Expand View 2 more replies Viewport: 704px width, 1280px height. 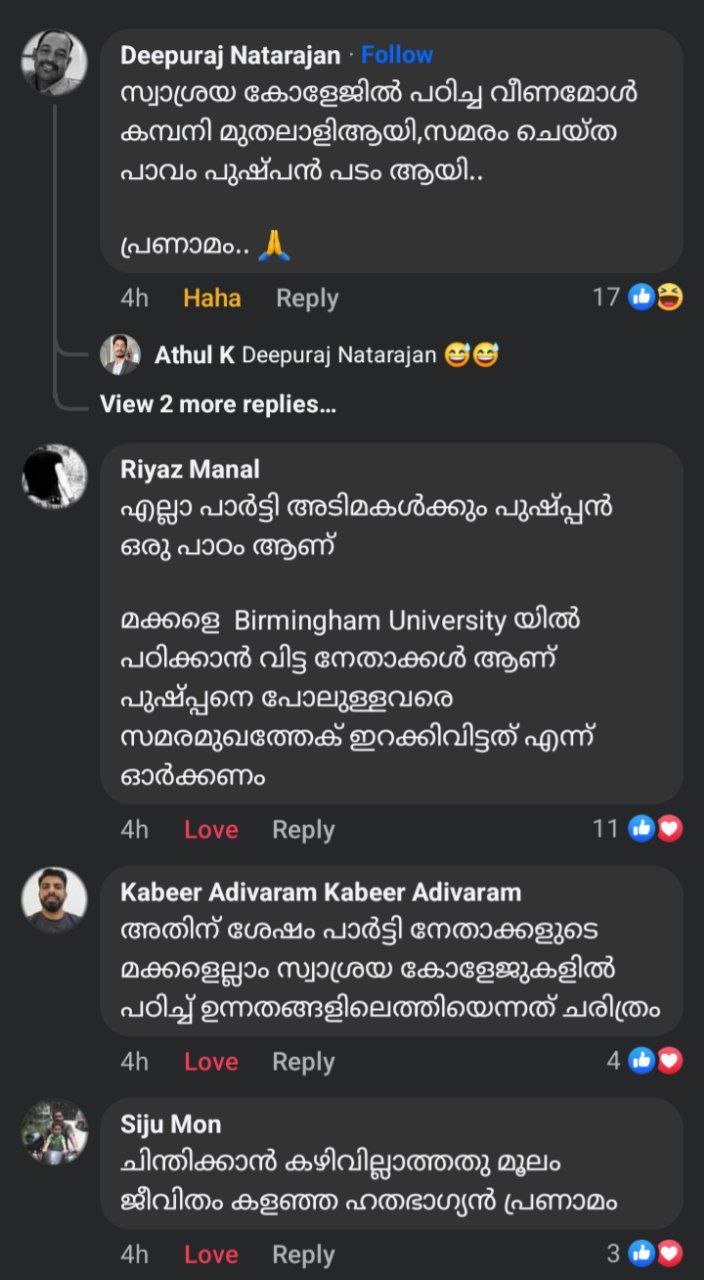pos(217,404)
